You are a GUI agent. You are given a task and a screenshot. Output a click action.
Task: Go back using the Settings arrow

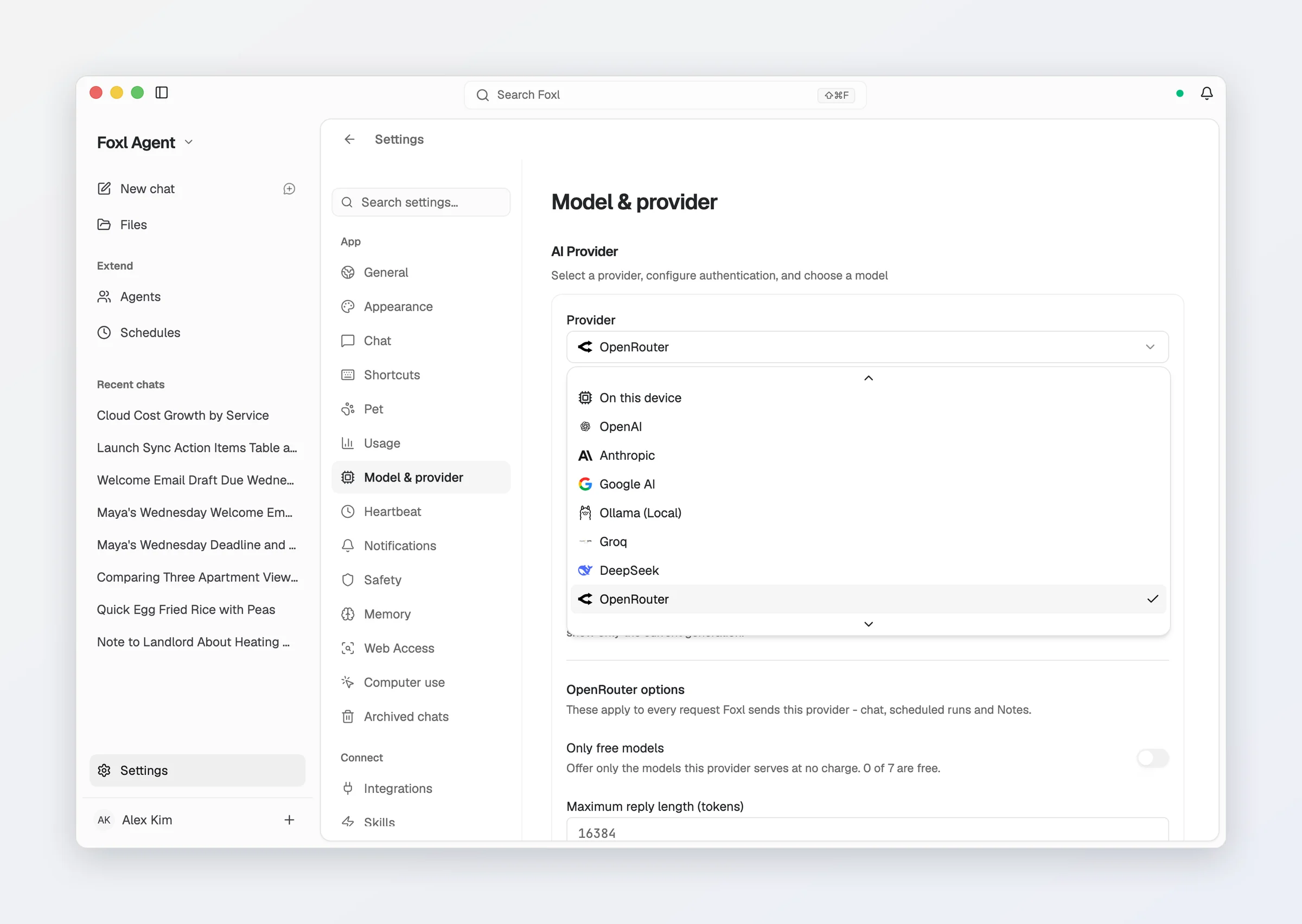(349, 139)
